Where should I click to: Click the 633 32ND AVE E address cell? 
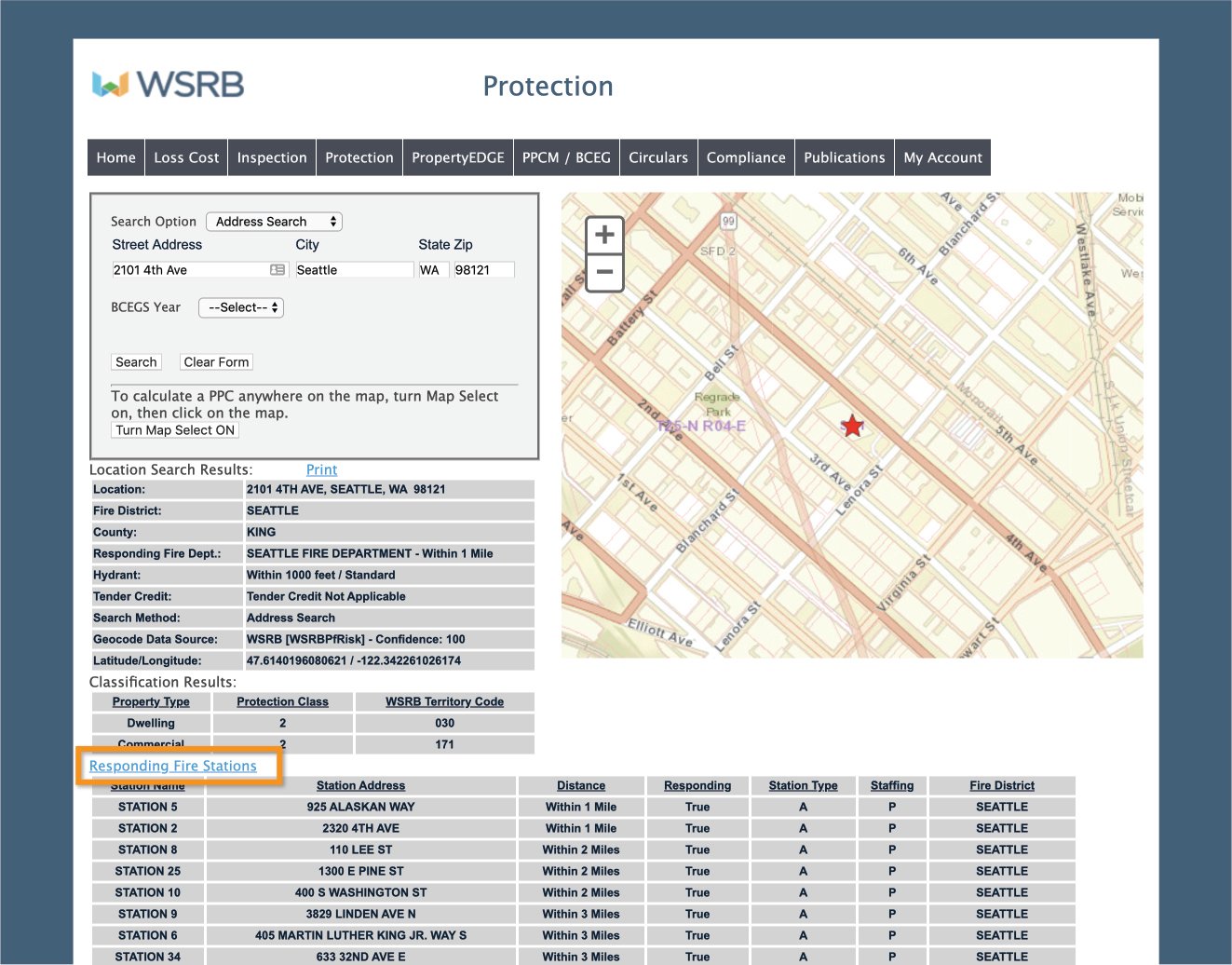click(360, 957)
